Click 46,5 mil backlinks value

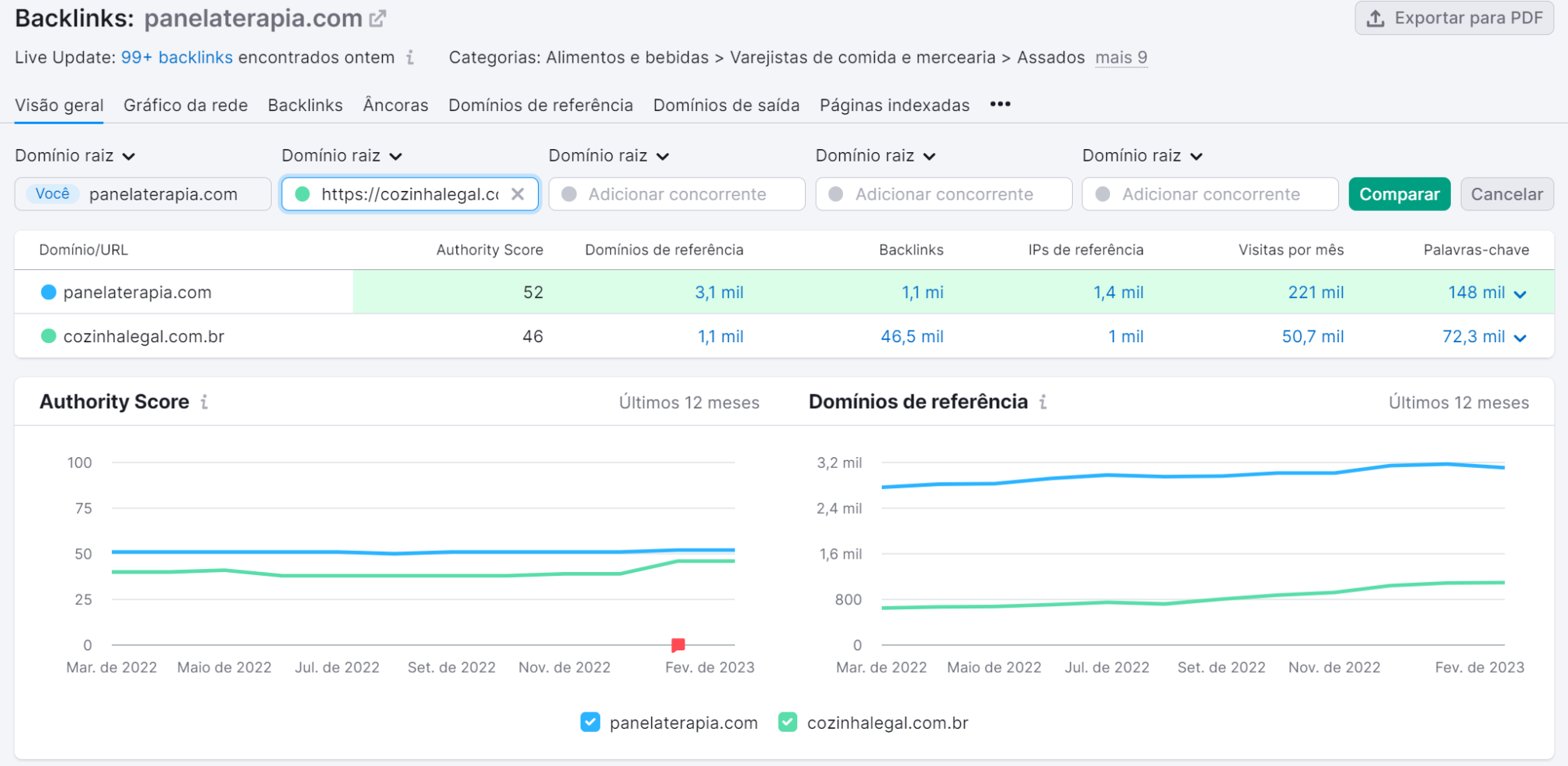tap(912, 337)
